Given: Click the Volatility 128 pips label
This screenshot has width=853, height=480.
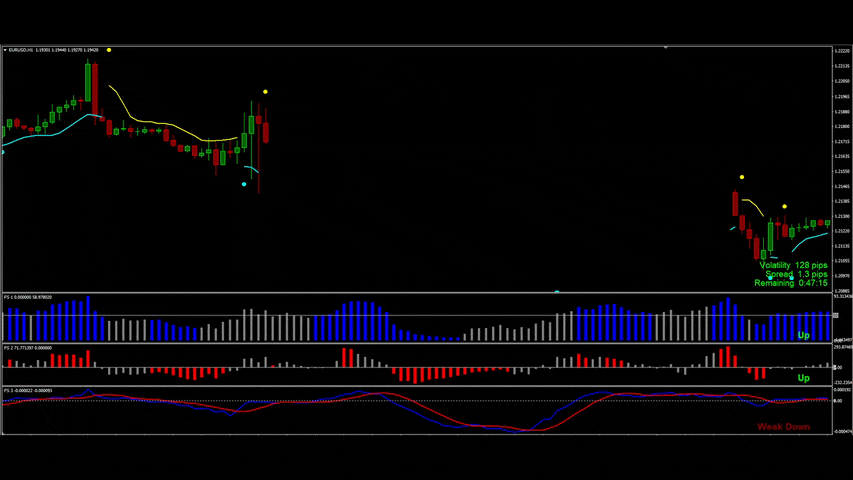Looking at the screenshot, I should tap(793, 265).
